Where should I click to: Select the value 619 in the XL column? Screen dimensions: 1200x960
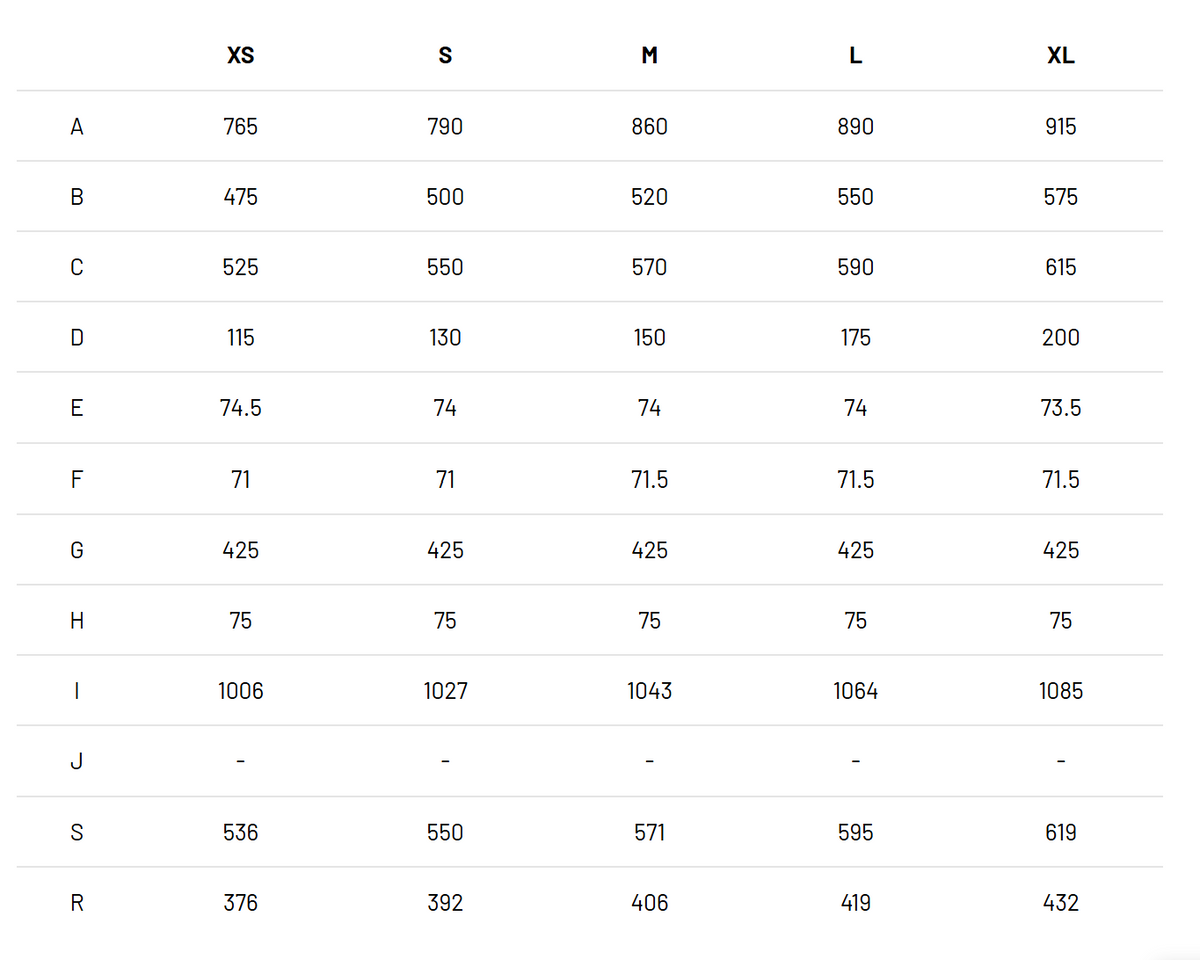point(1061,832)
